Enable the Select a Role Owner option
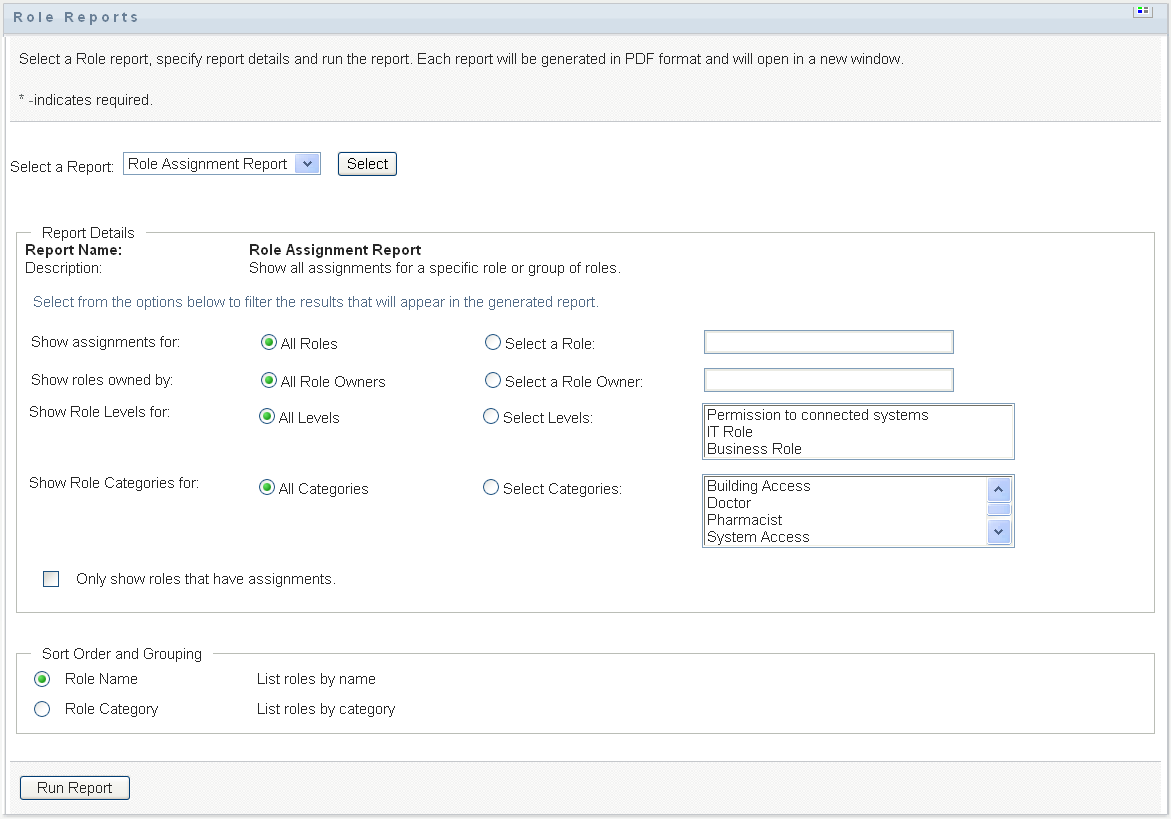1171x819 pixels. [492, 381]
